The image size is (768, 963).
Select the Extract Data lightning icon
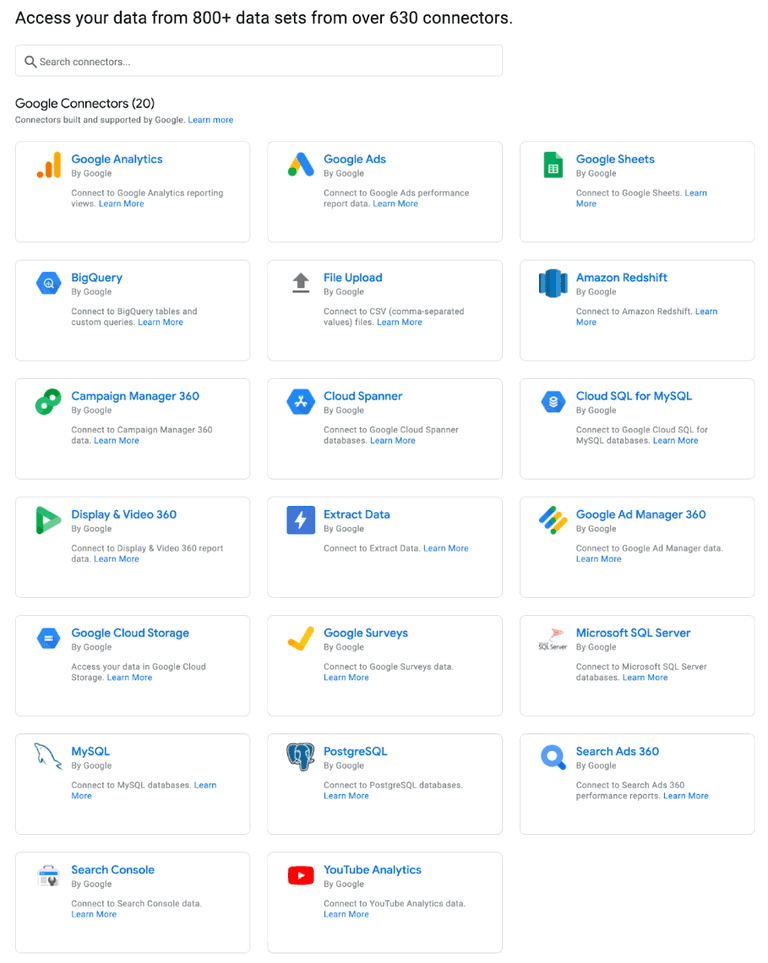[301, 520]
